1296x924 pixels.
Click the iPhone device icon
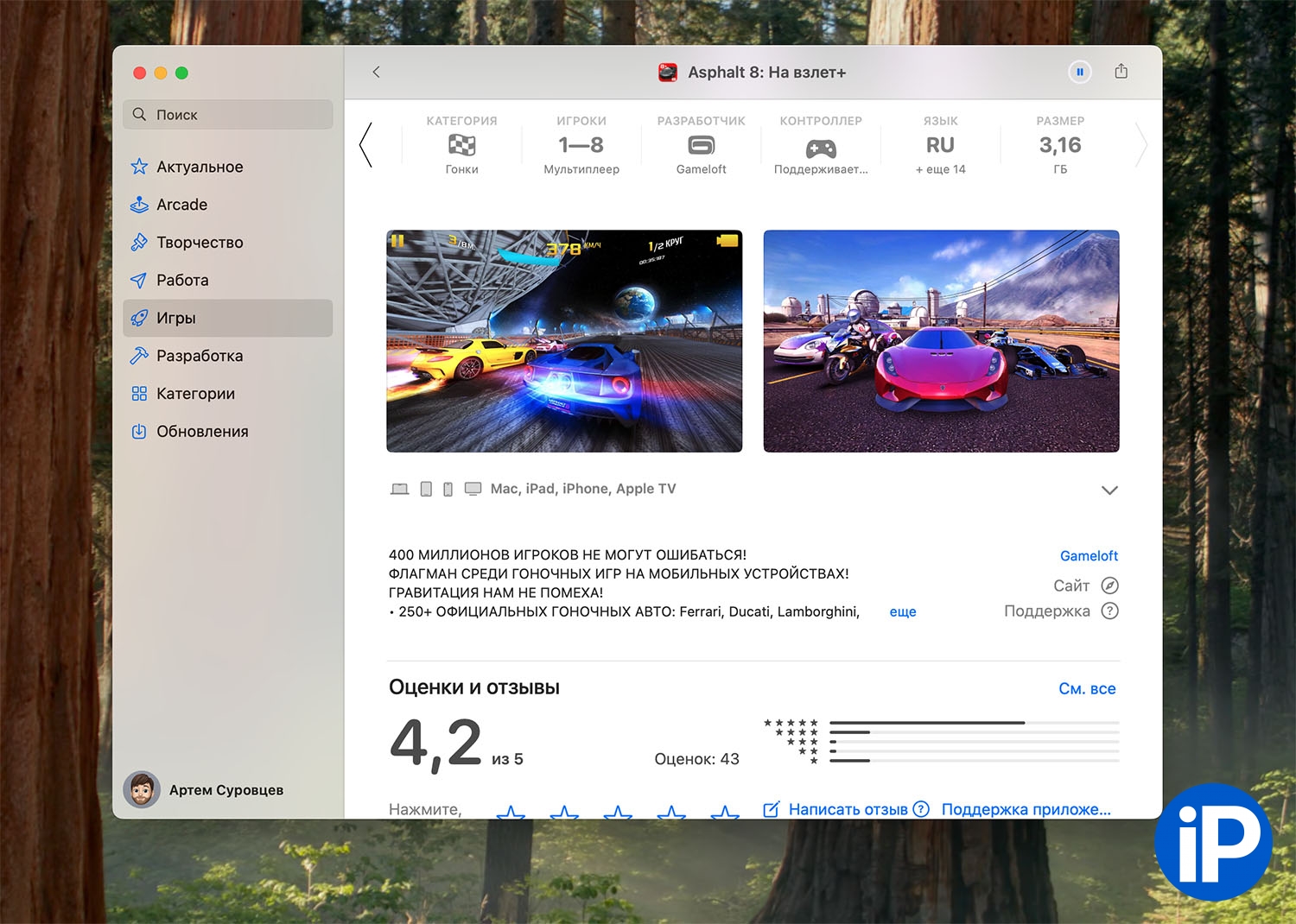448,490
